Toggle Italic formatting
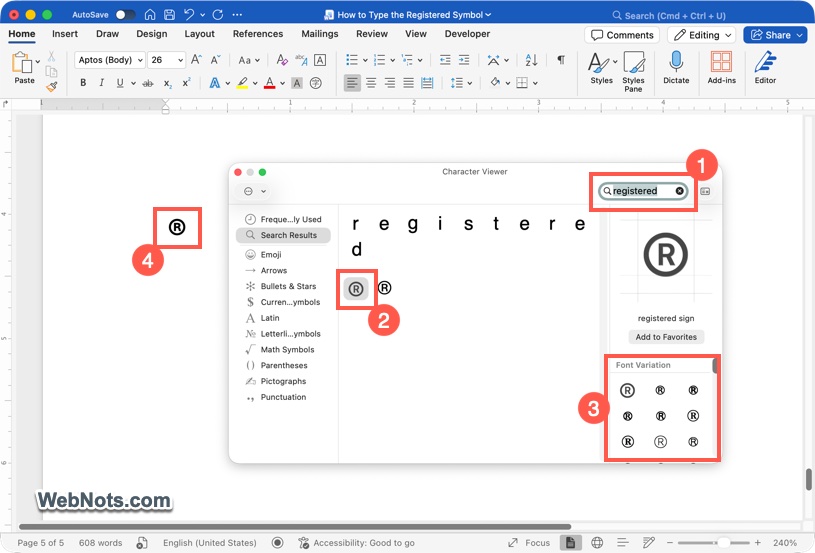 tap(101, 83)
